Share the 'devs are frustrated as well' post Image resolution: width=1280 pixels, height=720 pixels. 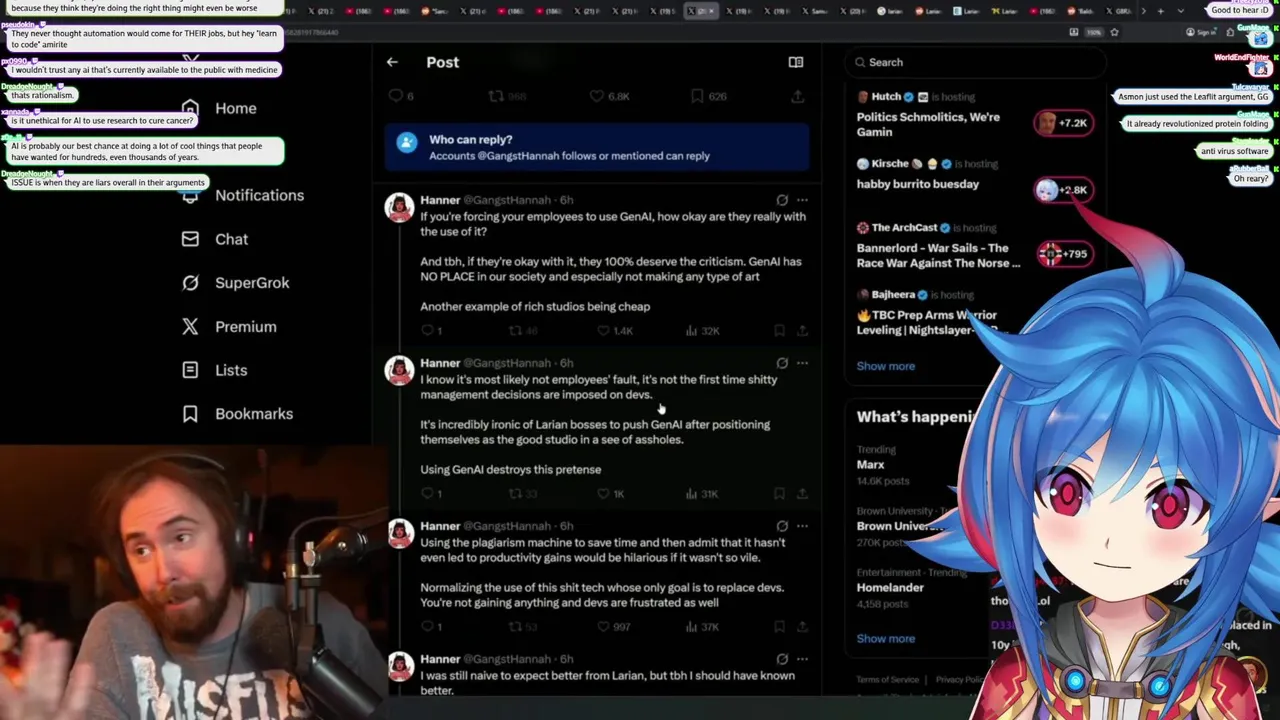(801, 626)
